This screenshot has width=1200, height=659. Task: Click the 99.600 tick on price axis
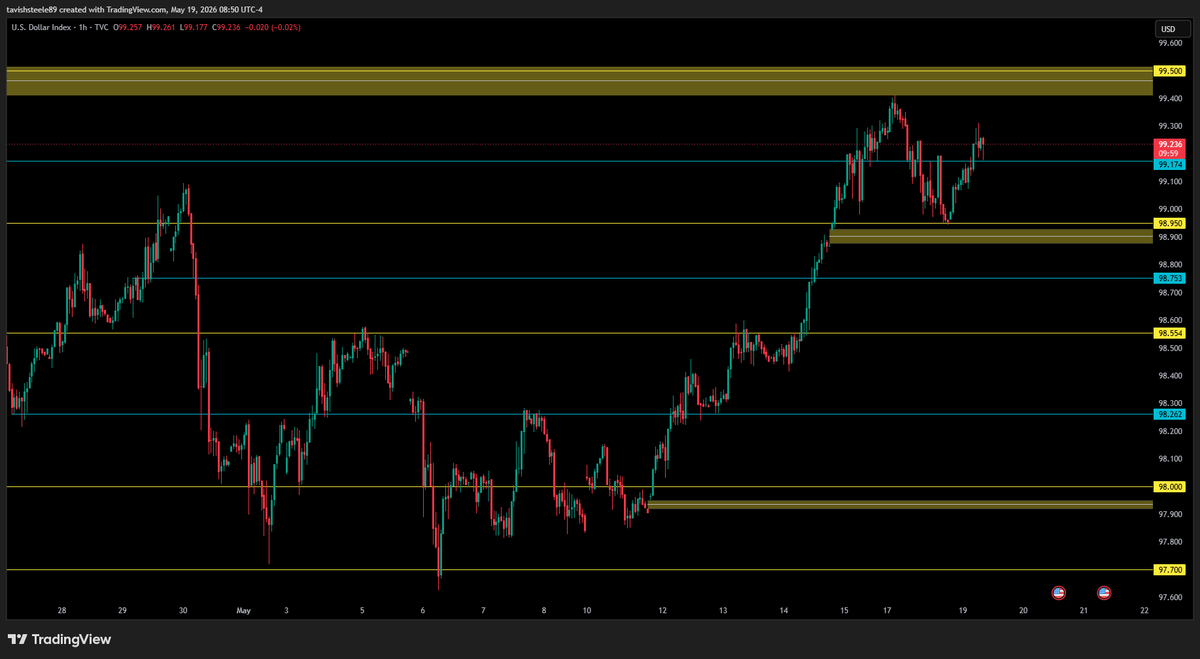click(x=1168, y=43)
